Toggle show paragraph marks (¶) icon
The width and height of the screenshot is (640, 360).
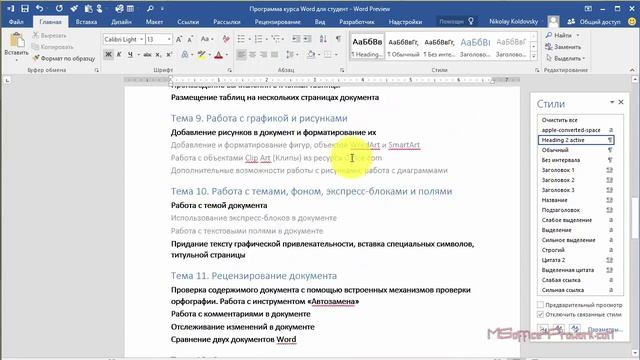(338, 39)
